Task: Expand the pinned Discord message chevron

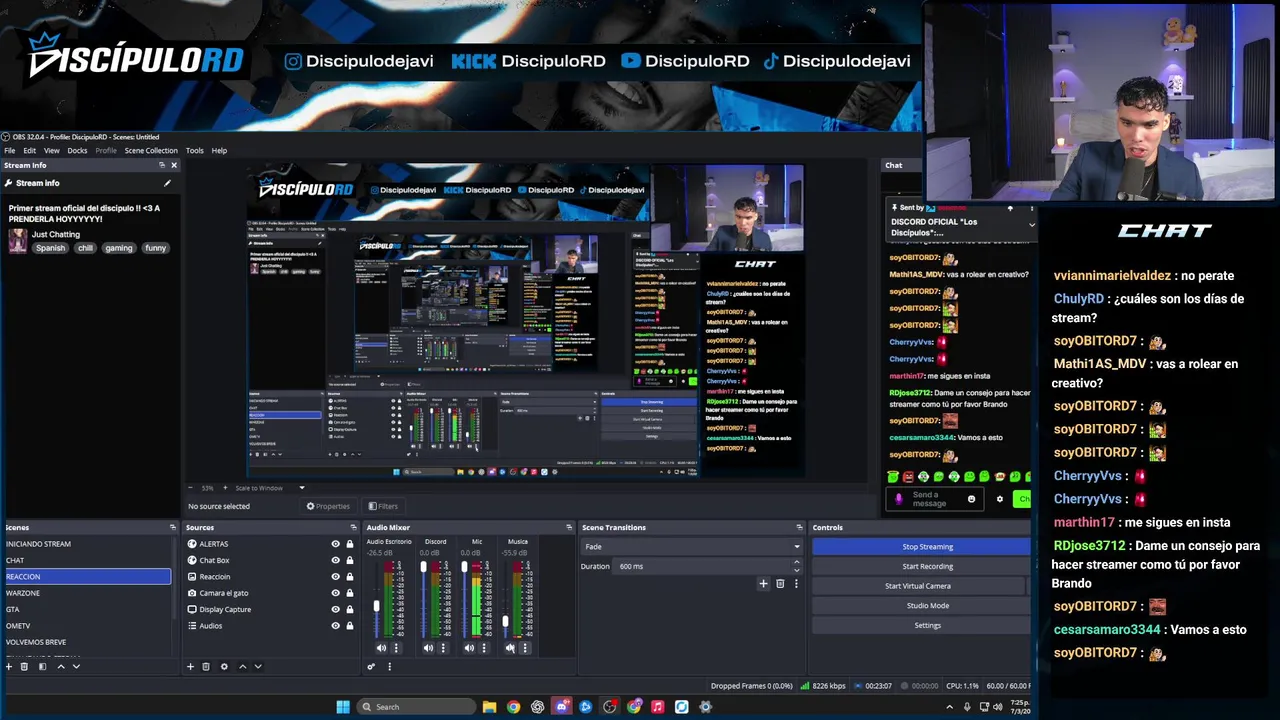Action: click(1031, 225)
